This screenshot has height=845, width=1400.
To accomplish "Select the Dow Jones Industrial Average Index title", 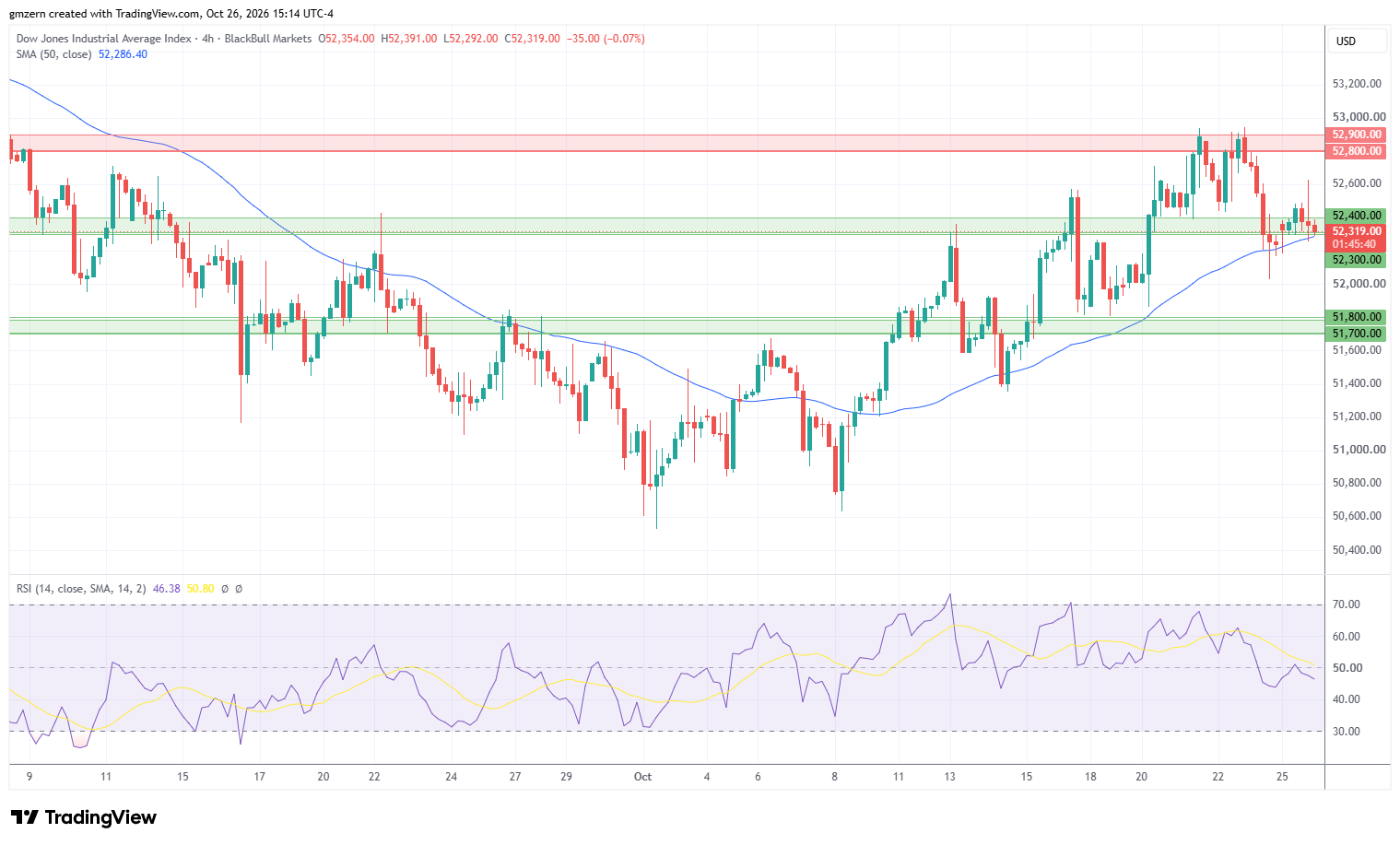I will [x=104, y=39].
